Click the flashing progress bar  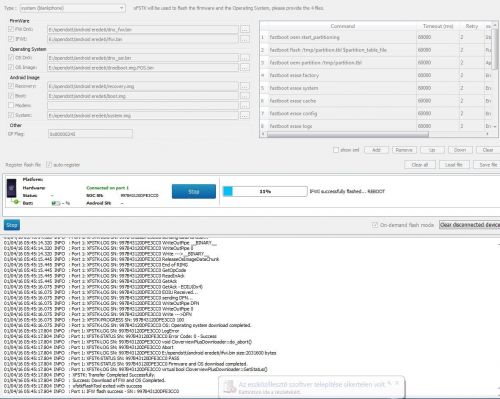pyautogui.click(x=265, y=191)
